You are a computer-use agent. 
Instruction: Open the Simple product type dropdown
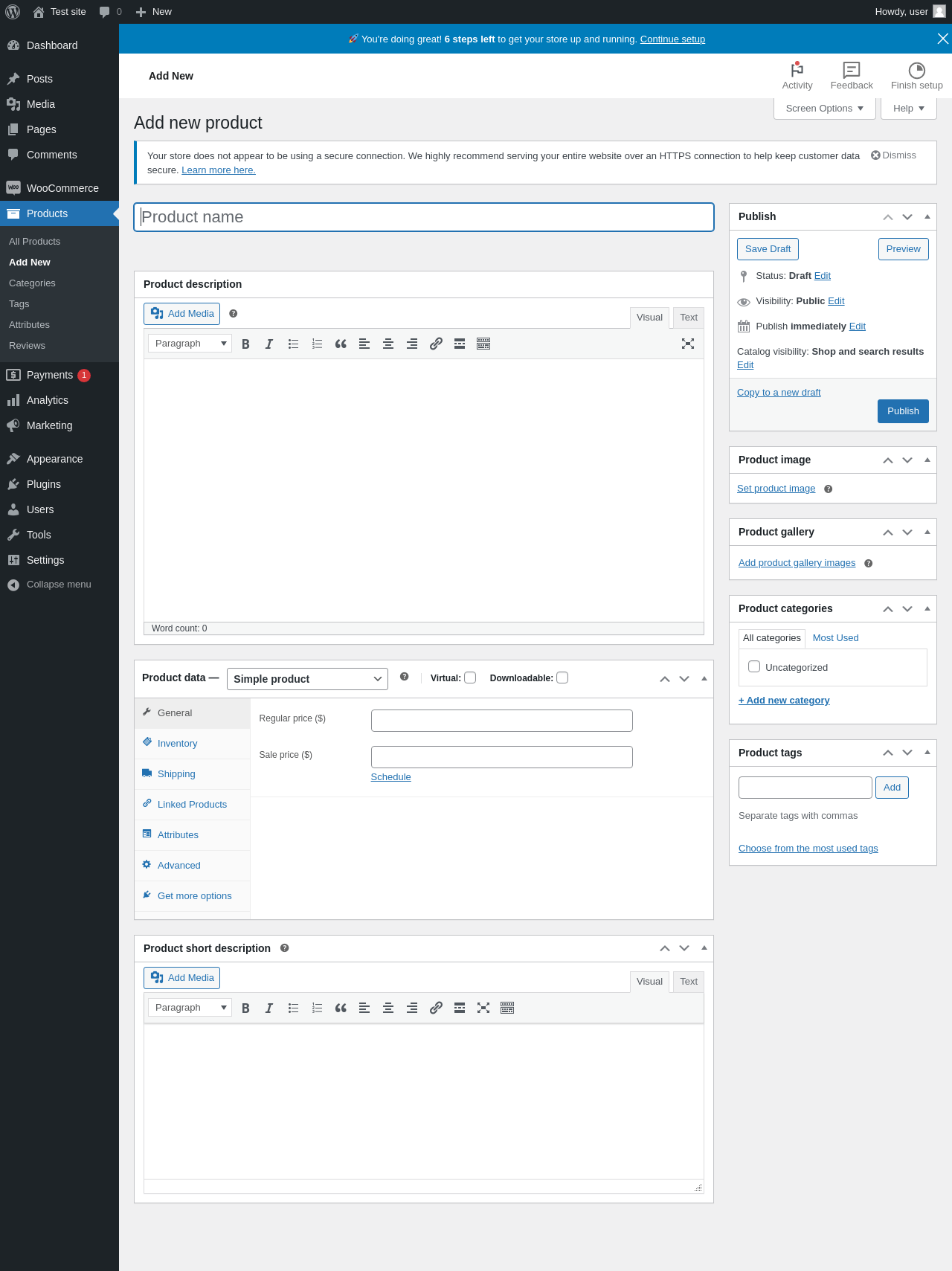click(x=307, y=679)
